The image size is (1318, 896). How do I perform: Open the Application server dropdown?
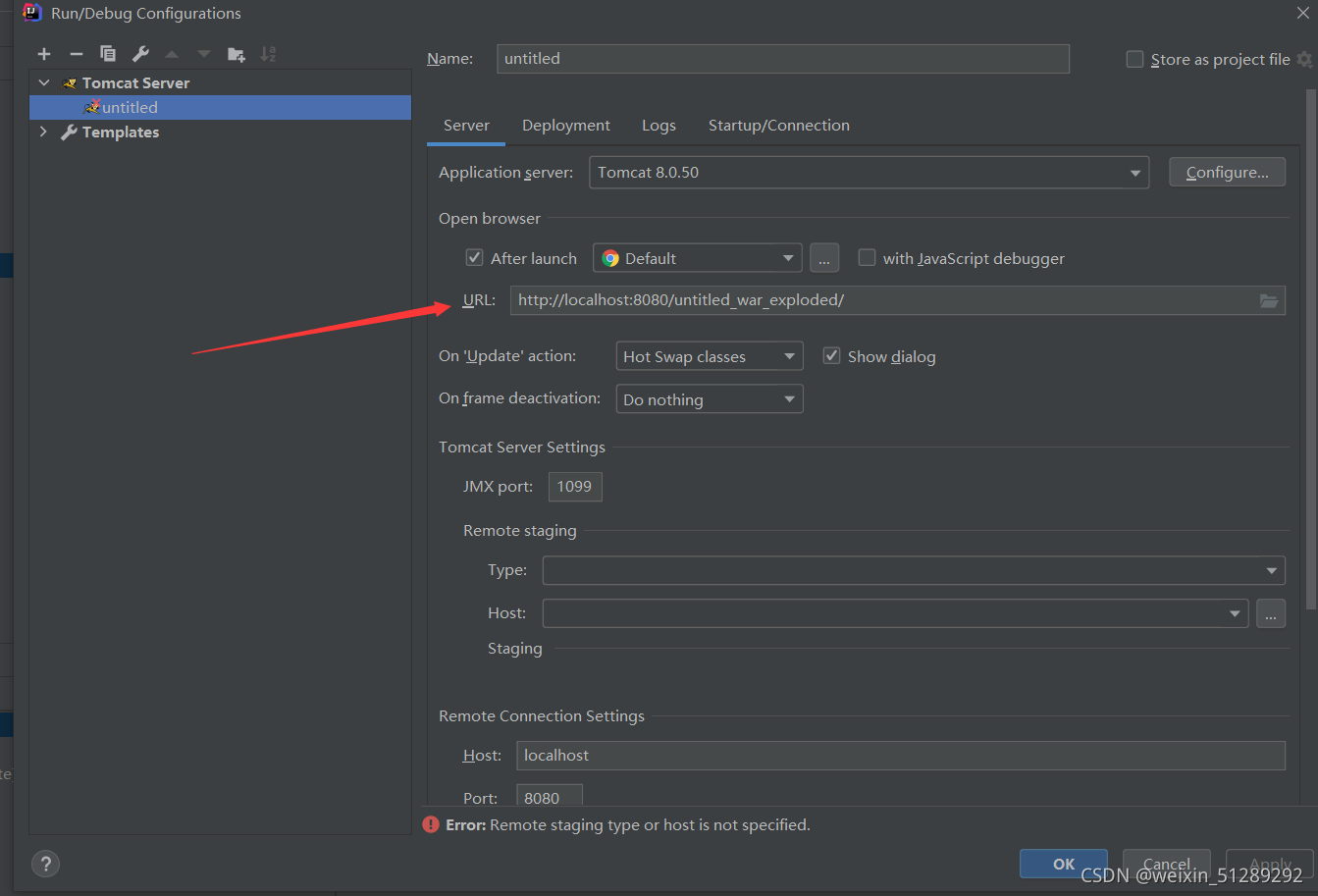click(869, 173)
